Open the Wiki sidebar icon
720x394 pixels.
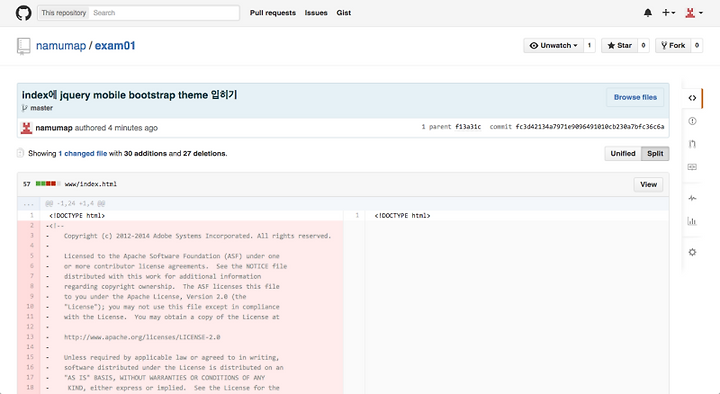(x=692, y=167)
